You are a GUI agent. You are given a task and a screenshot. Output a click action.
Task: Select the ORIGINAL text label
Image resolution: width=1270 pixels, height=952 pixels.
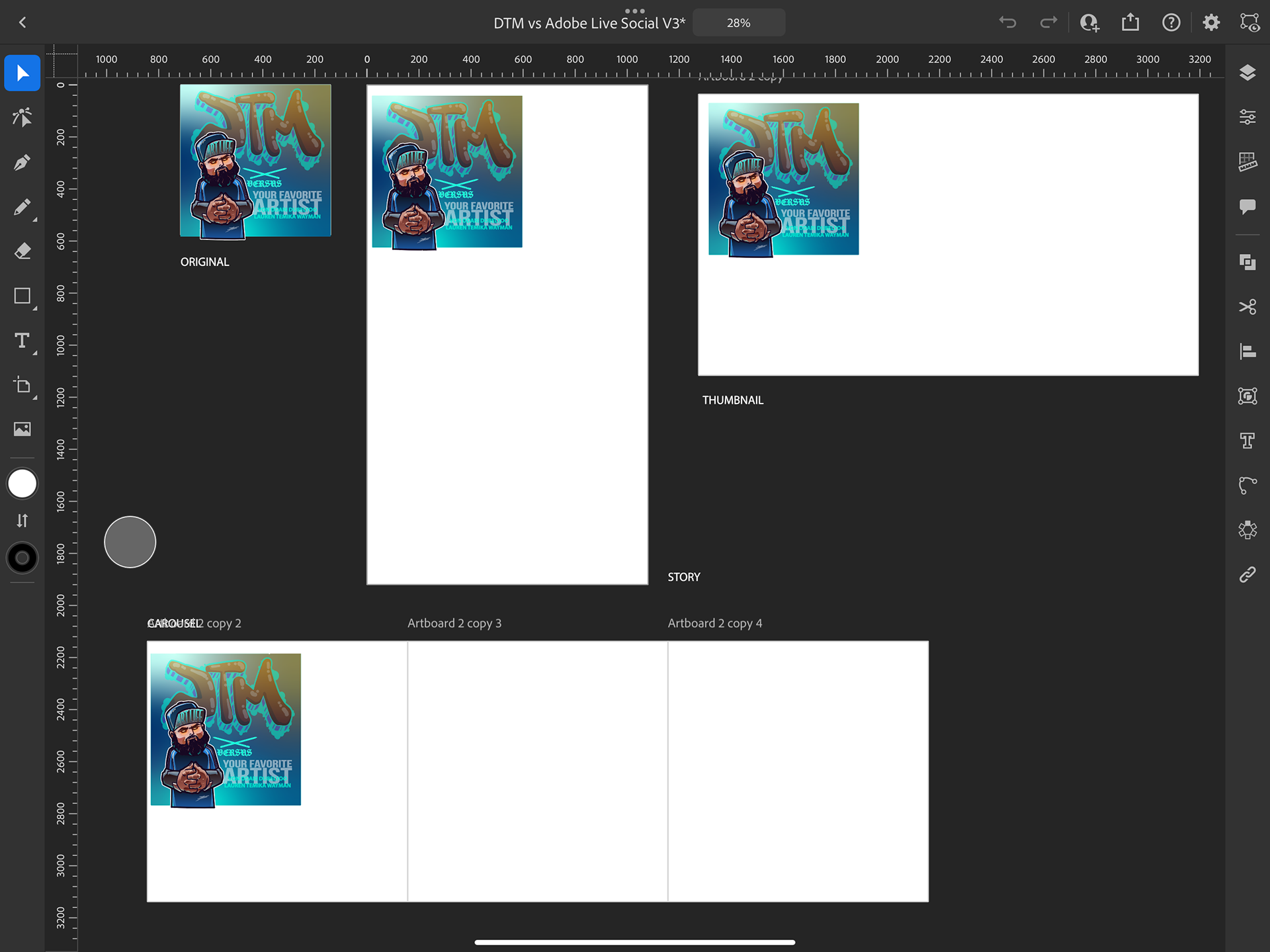205,262
